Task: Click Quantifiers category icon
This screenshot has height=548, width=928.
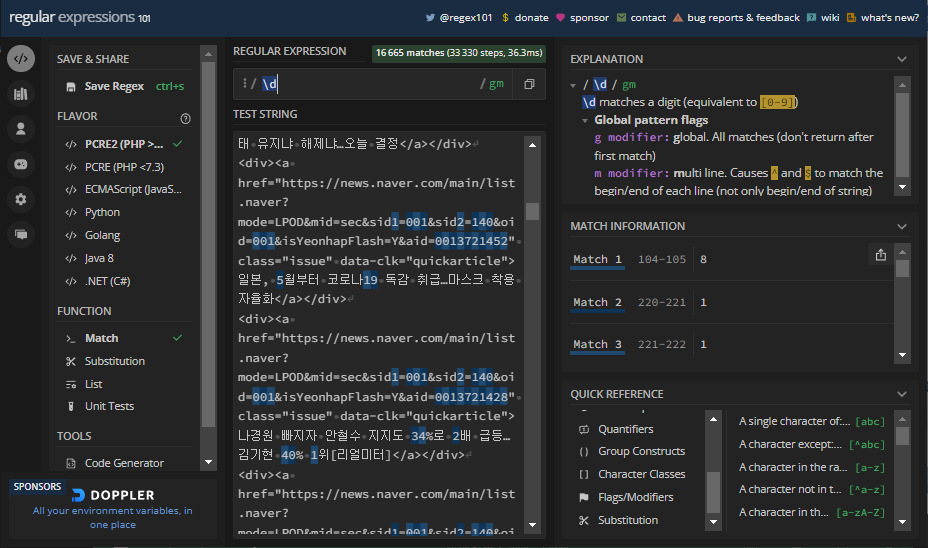Action: coord(584,430)
